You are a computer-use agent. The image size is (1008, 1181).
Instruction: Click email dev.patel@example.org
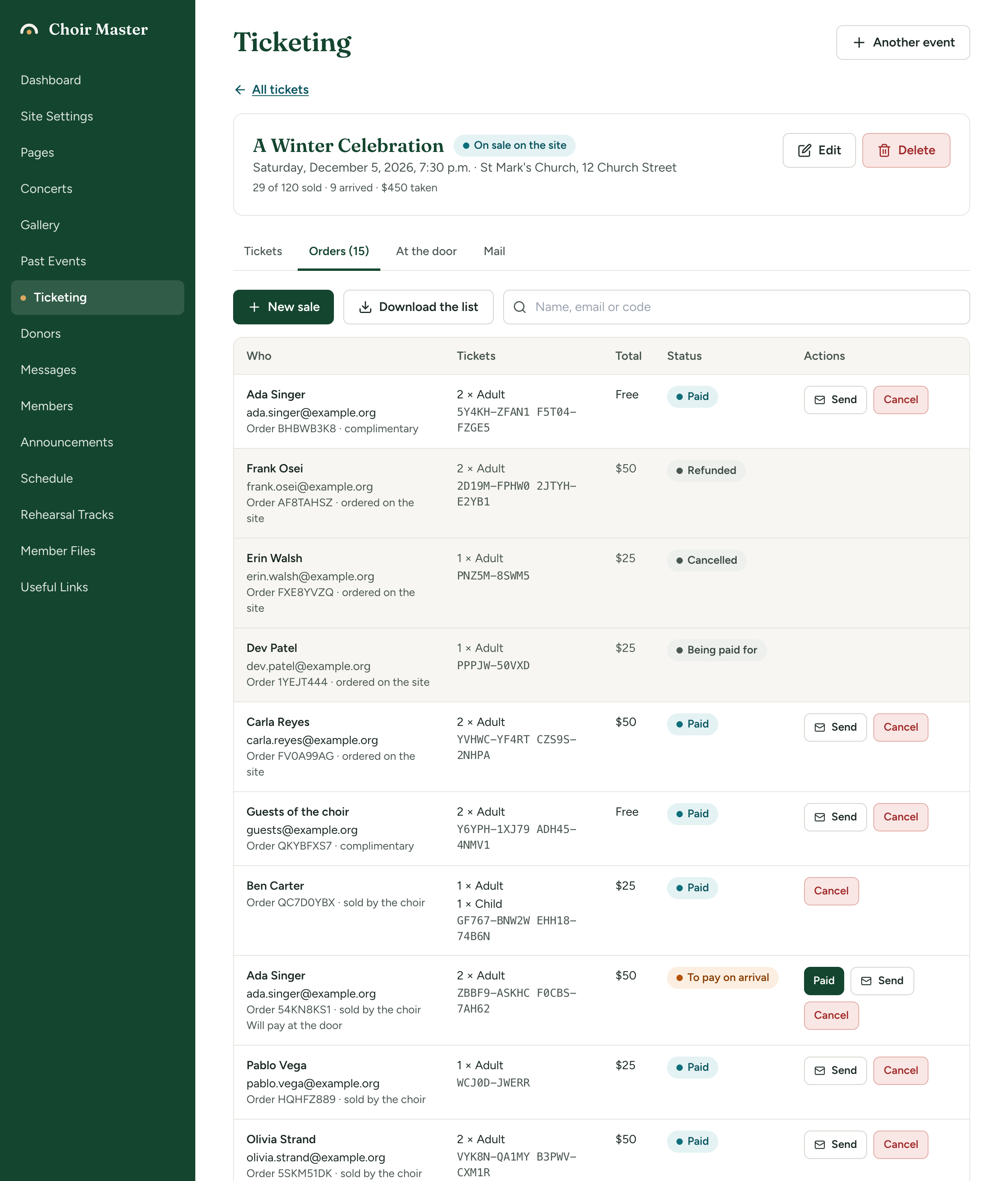pyautogui.click(x=308, y=666)
